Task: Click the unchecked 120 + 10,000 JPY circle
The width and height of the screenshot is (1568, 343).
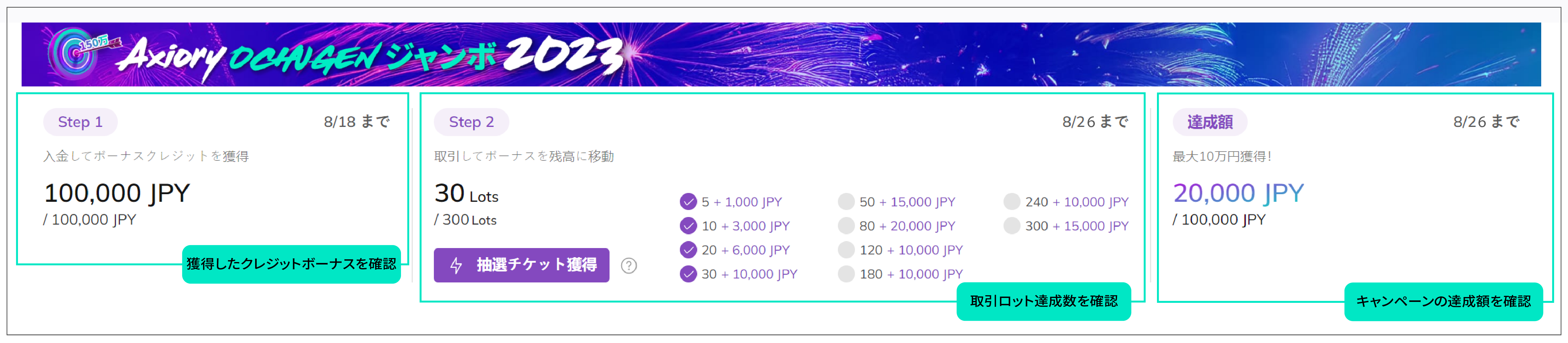Action: (x=846, y=250)
